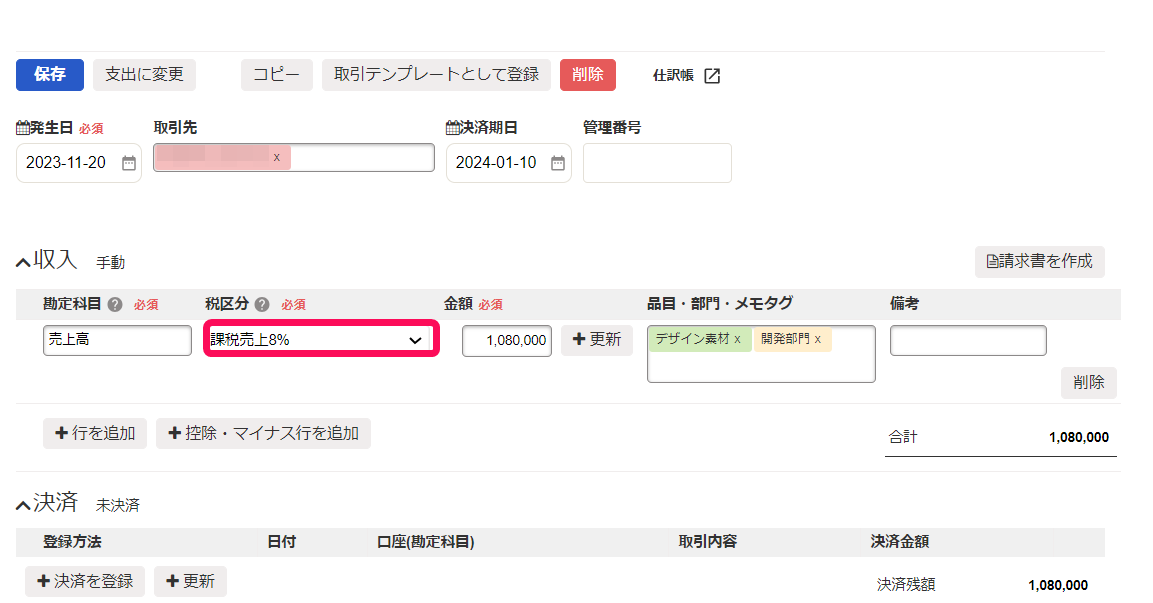Image resolution: width=1153 pixels, height=603 pixels.
Task: Click the red 削除 button in the top toolbar
Action: tap(588, 74)
